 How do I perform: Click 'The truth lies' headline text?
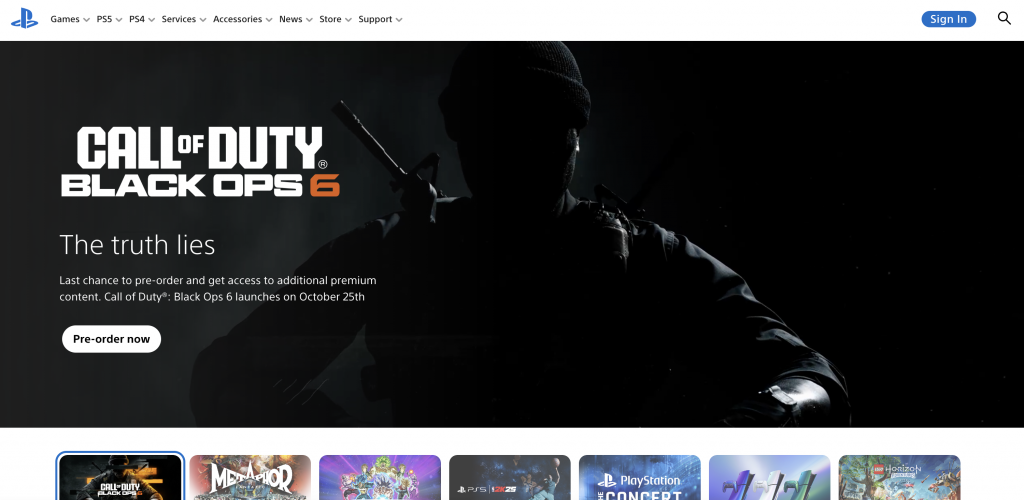tap(137, 245)
